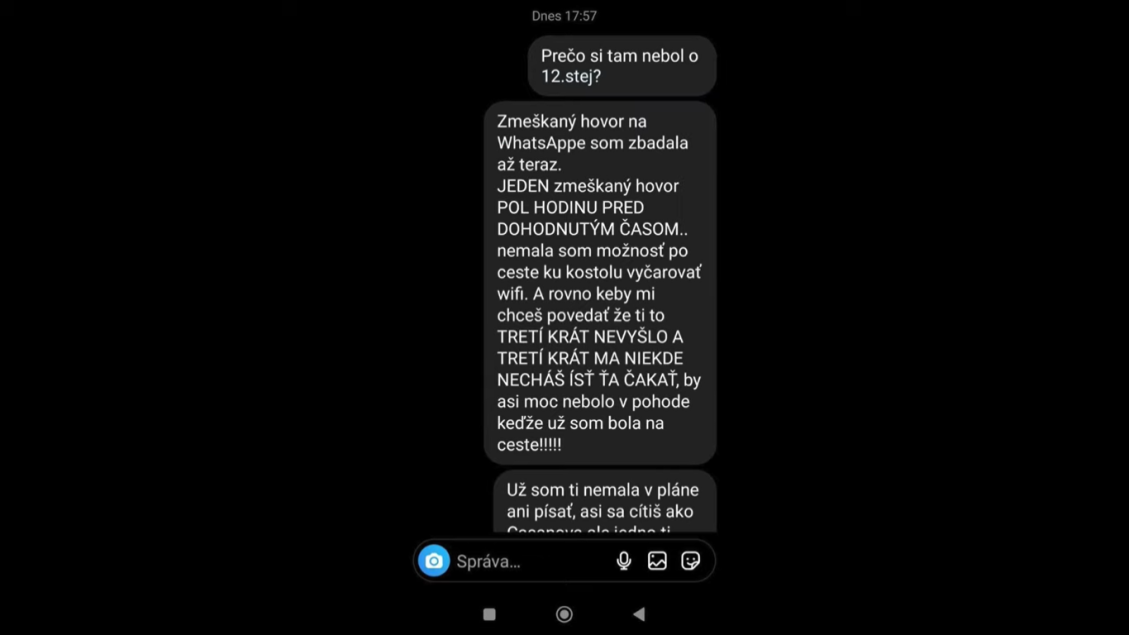Click the "ceste!!!!!" ending of long message
Image resolution: width=1129 pixels, height=635 pixels.
[x=529, y=445]
